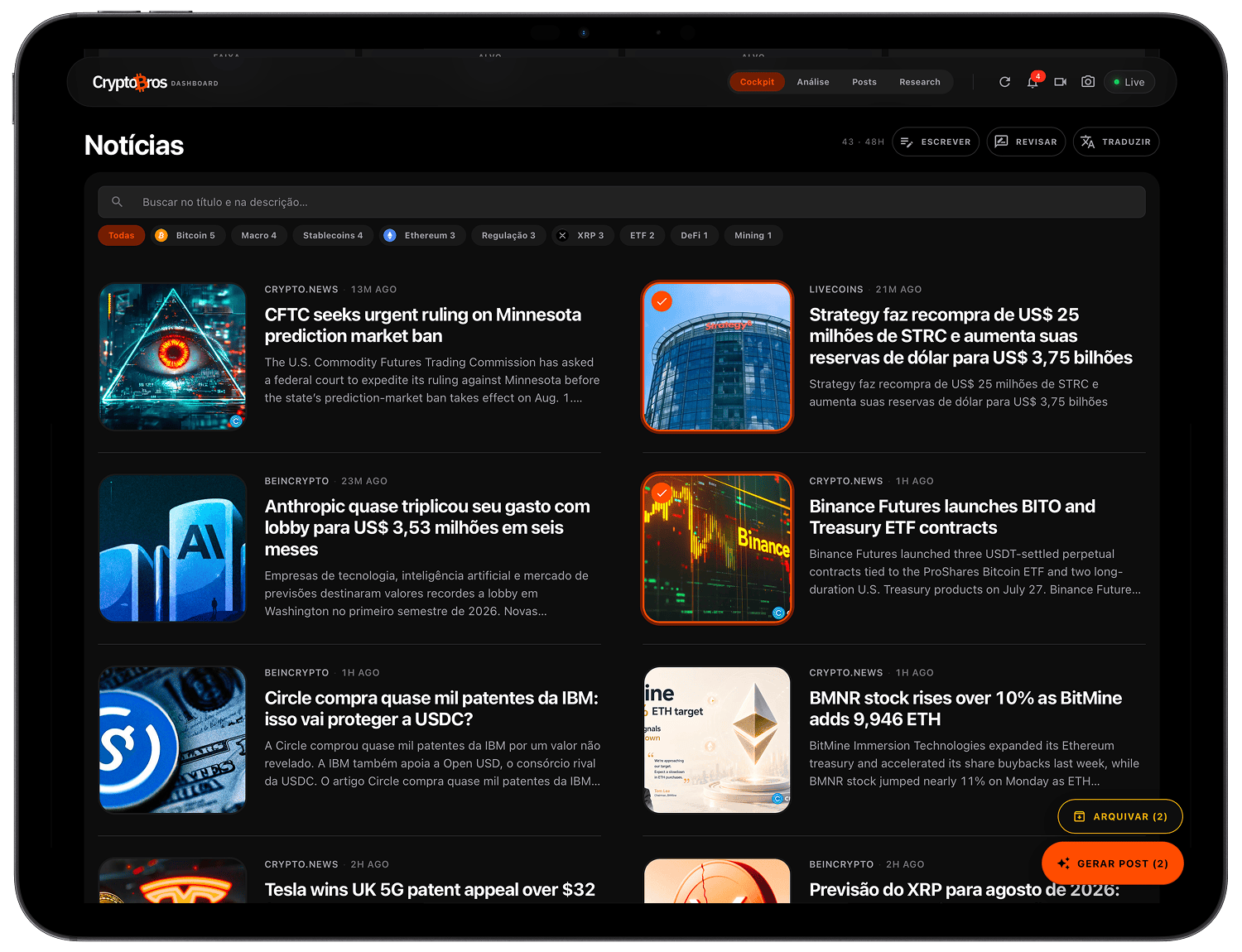Open BMNR stock rises headline
This screenshot has height=952, width=1242.
tap(965, 709)
